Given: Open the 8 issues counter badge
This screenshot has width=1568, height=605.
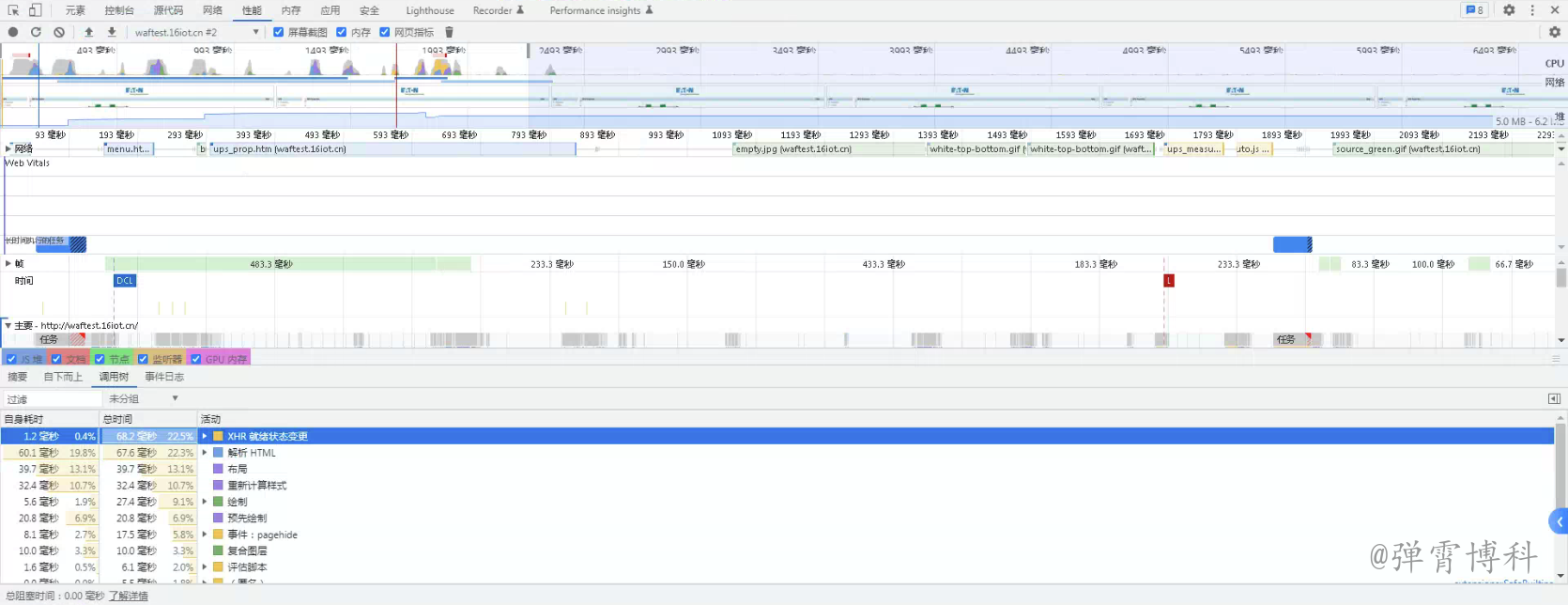Looking at the screenshot, I should (x=1474, y=10).
